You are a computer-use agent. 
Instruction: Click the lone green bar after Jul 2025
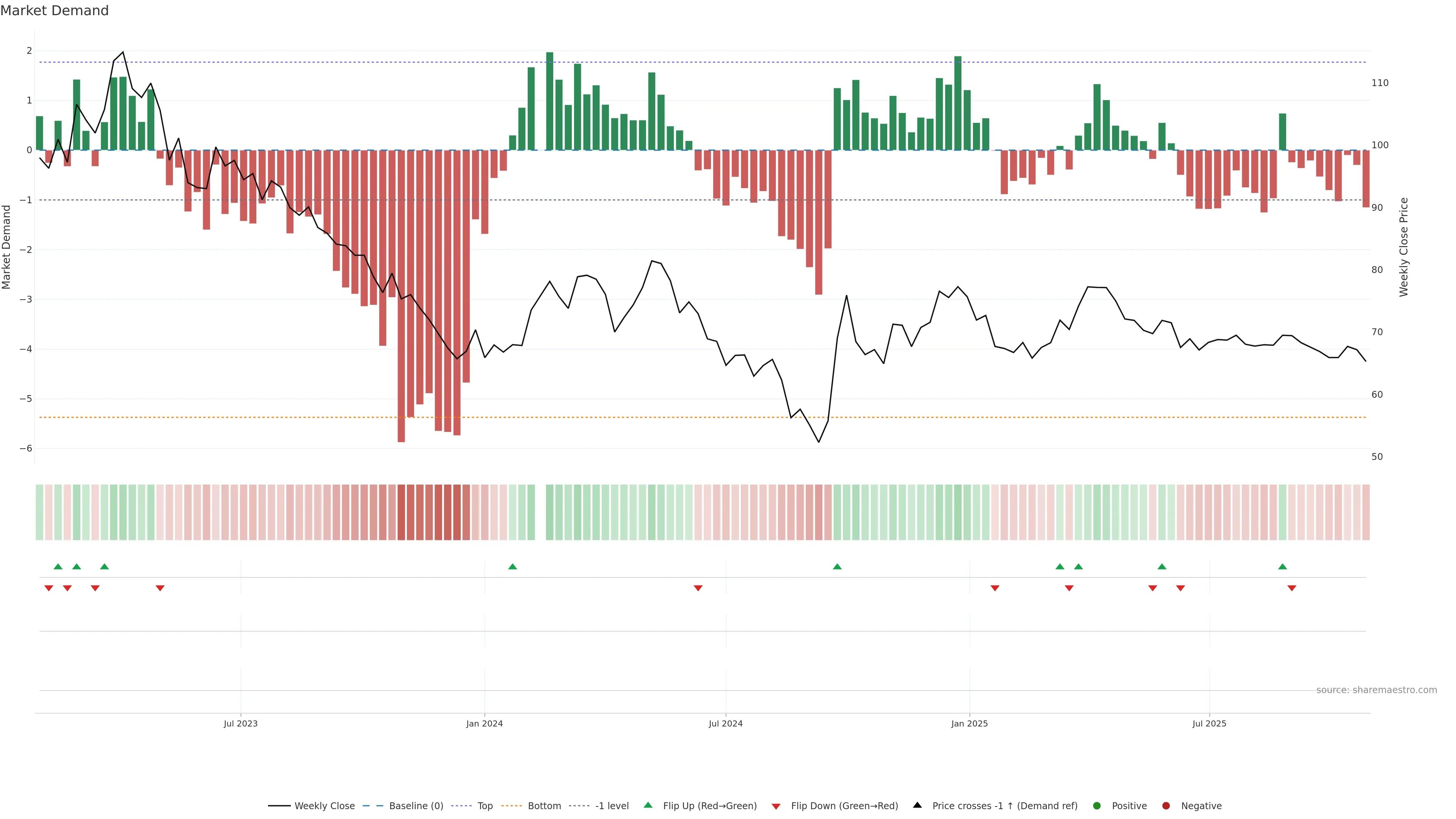point(1282,132)
